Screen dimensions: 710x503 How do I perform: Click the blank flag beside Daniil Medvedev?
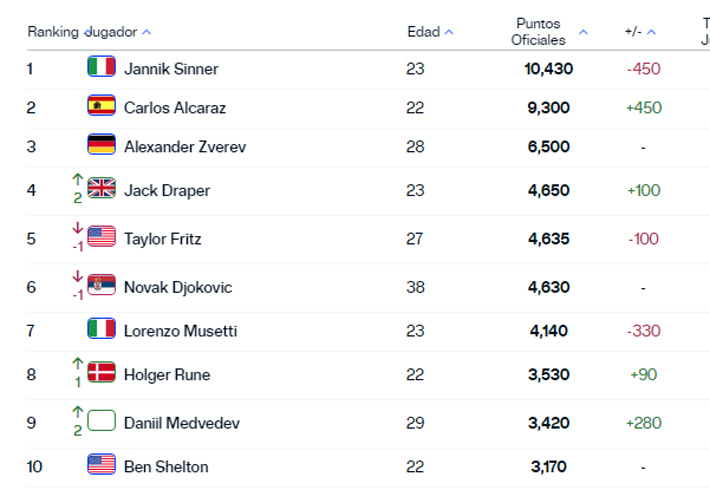[102, 422]
